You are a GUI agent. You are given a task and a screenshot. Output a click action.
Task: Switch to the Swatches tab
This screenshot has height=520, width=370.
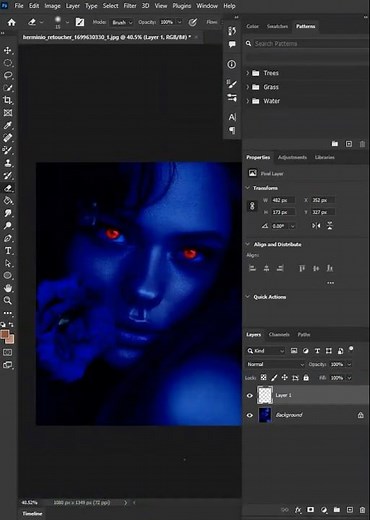pyautogui.click(x=277, y=26)
